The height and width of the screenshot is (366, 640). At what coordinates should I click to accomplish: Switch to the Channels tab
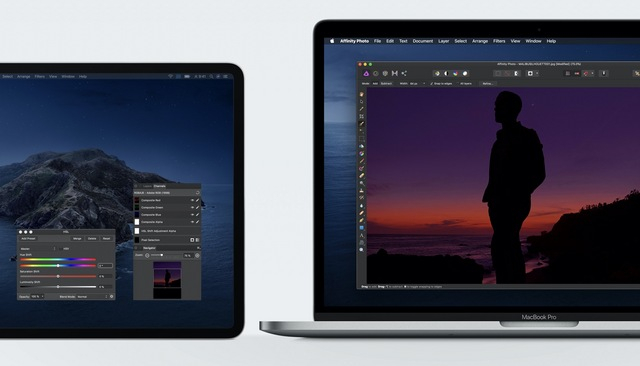tap(160, 186)
